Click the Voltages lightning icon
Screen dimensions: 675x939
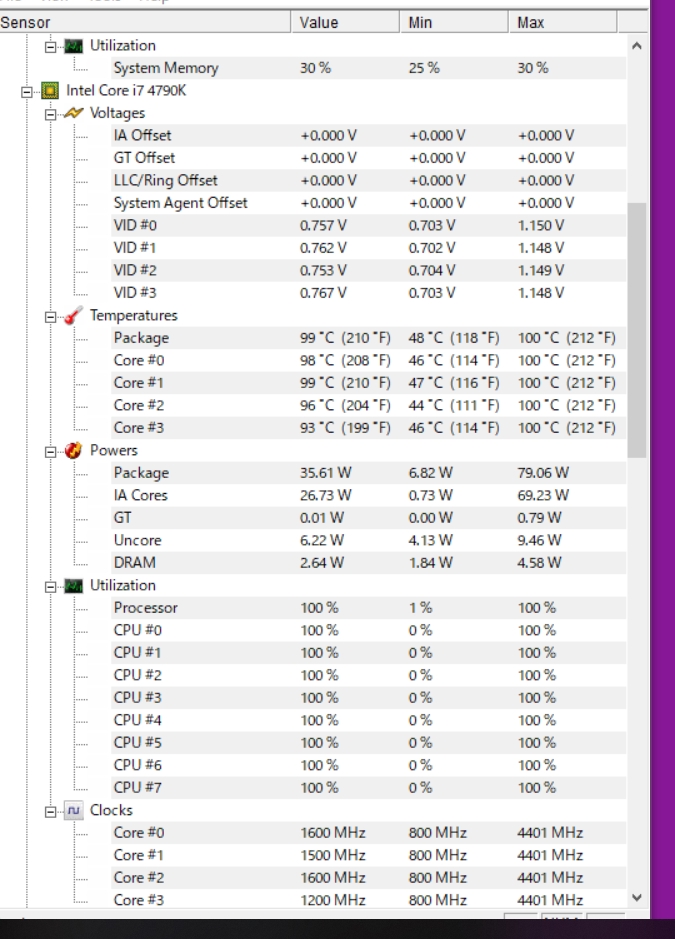(x=73, y=113)
